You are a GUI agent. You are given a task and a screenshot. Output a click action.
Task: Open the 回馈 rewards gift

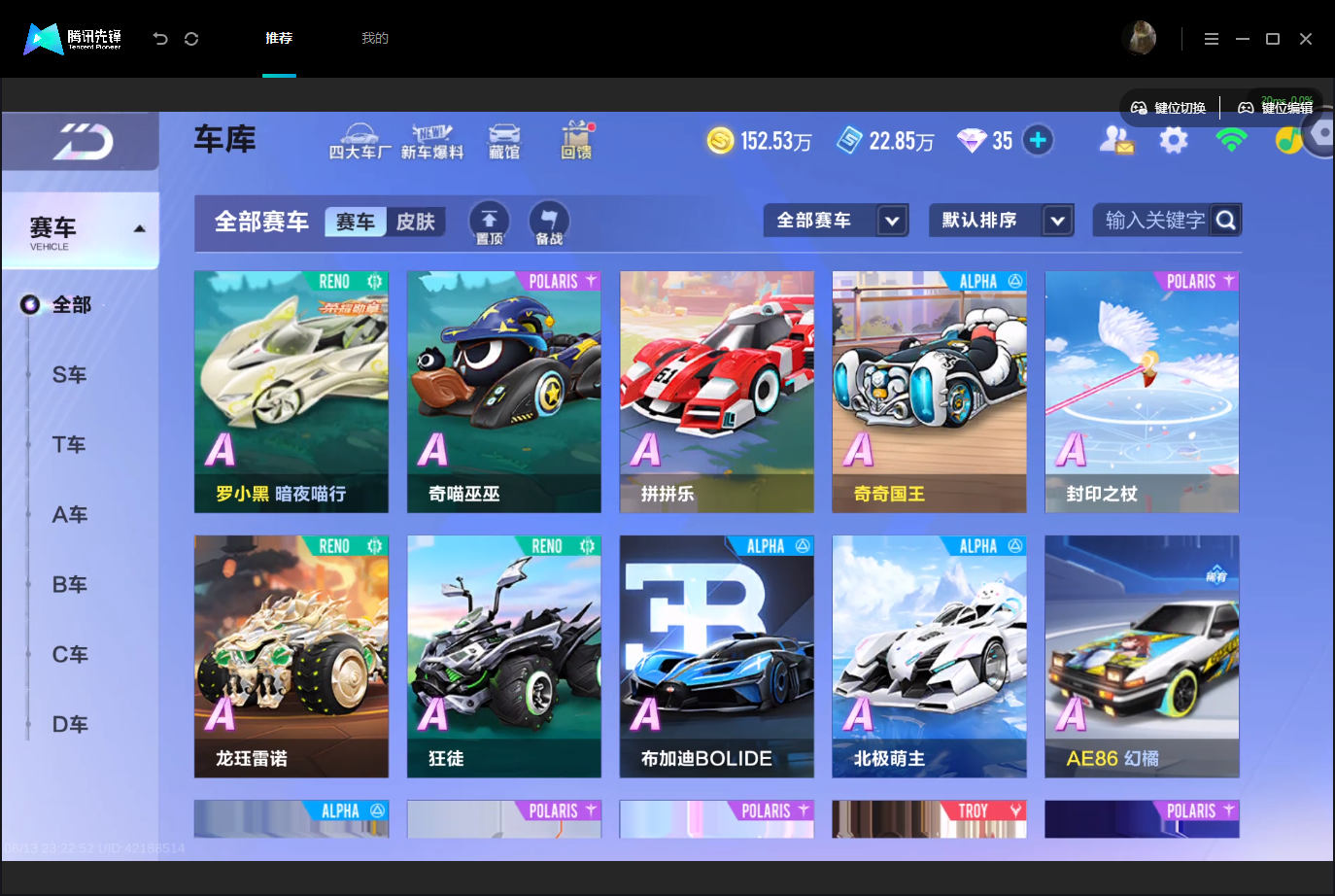click(577, 141)
